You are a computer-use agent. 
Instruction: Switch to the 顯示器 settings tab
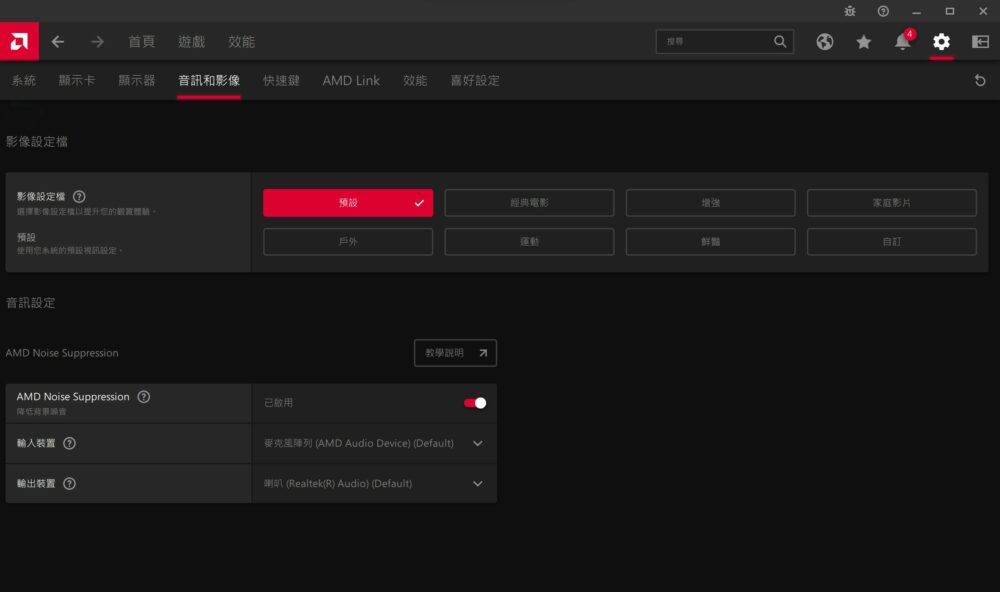[136, 80]
